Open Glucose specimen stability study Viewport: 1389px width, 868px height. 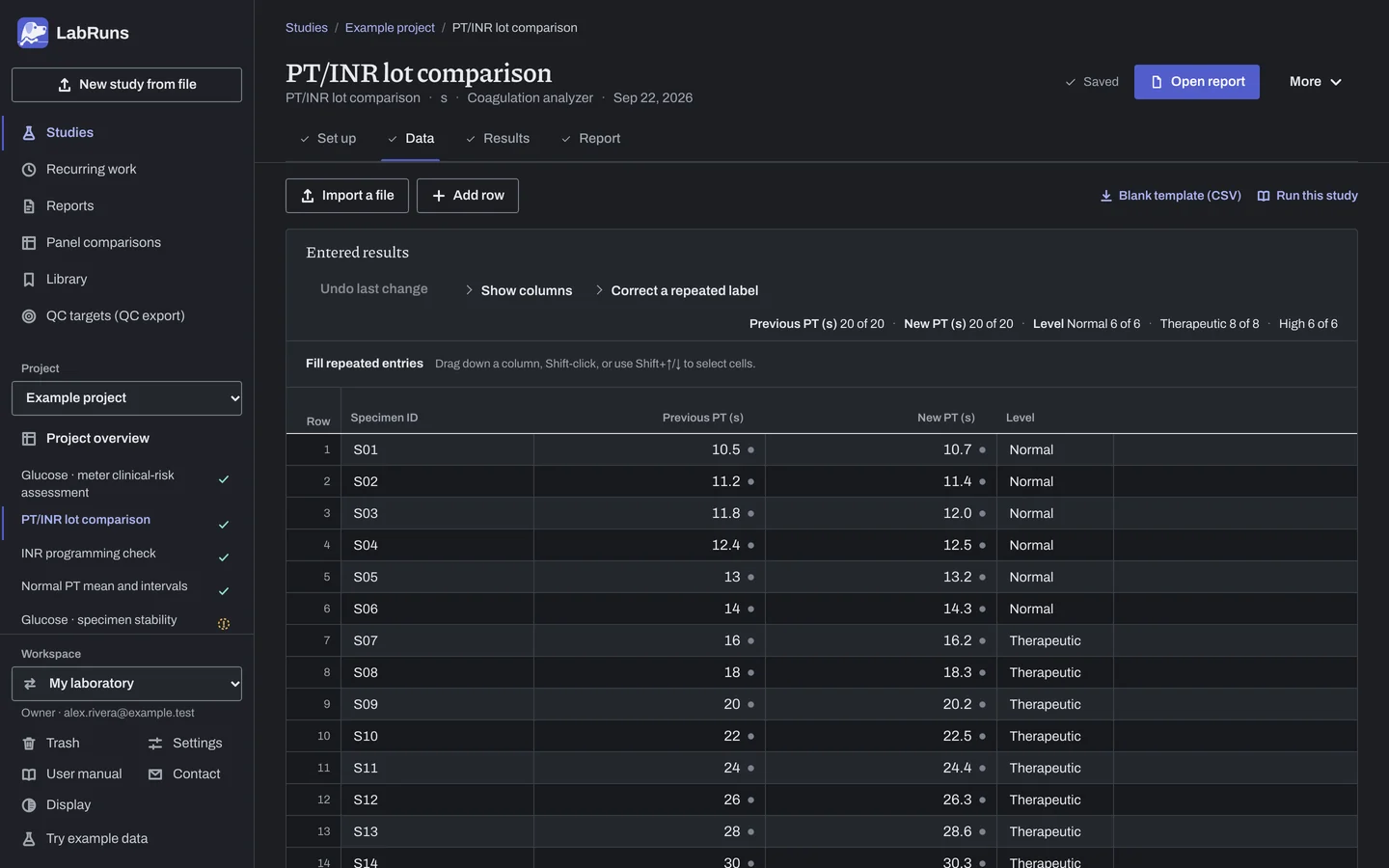pyautogui.click(x=126, y=621)
